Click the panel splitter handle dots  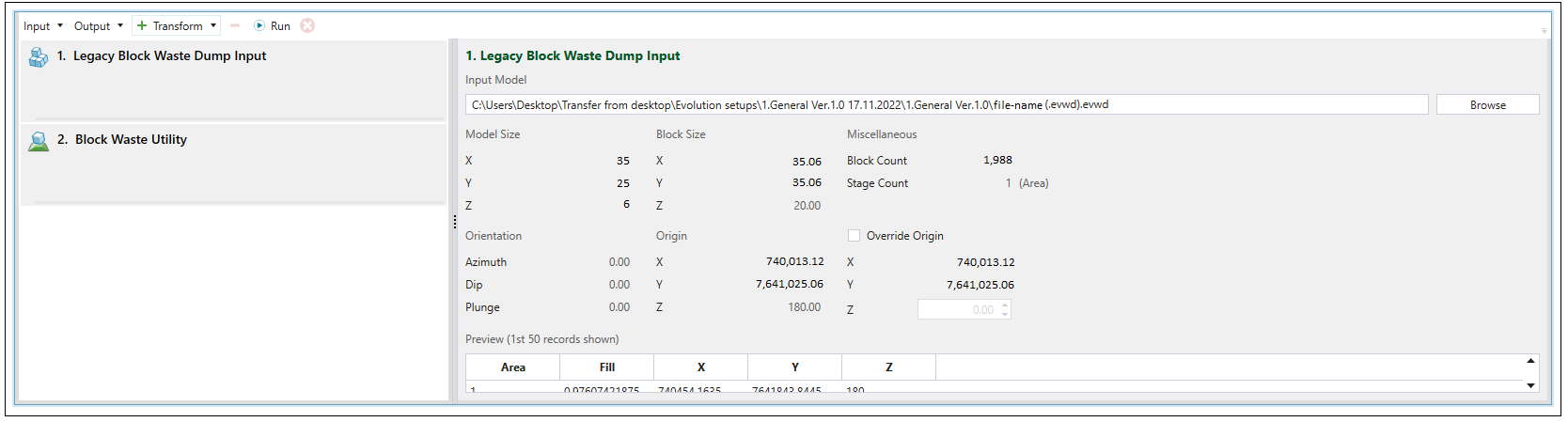point(455,222)
